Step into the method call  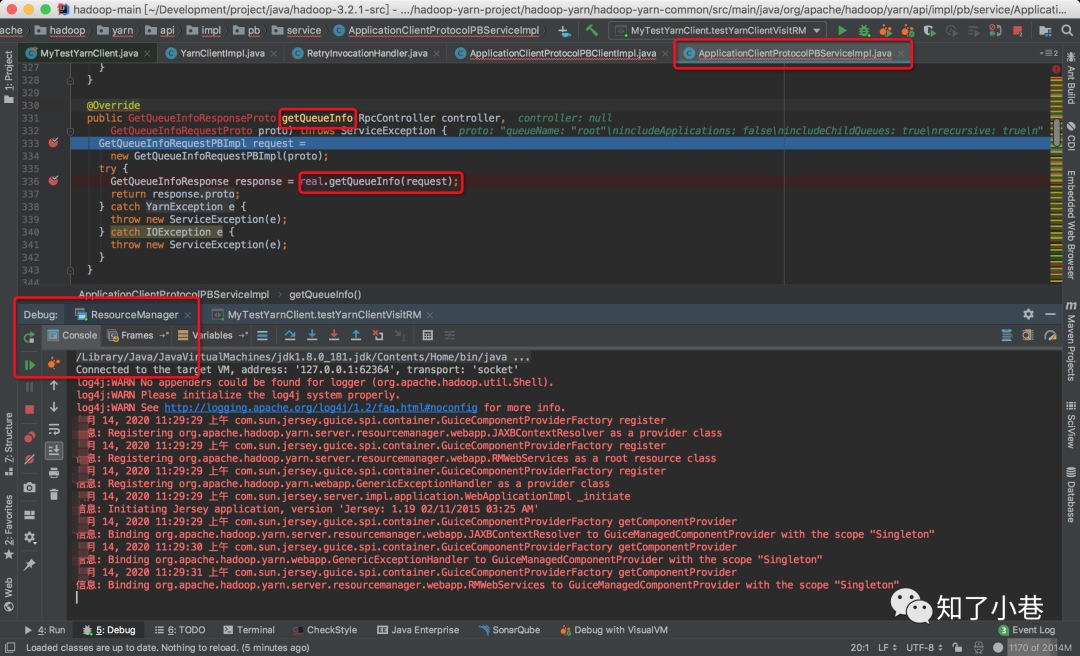coord(312,335)
